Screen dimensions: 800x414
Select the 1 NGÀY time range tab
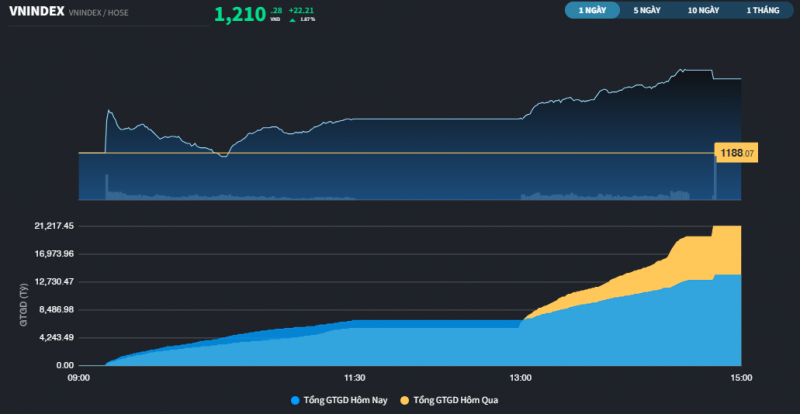pyautogui.click(x=592, y=10)
